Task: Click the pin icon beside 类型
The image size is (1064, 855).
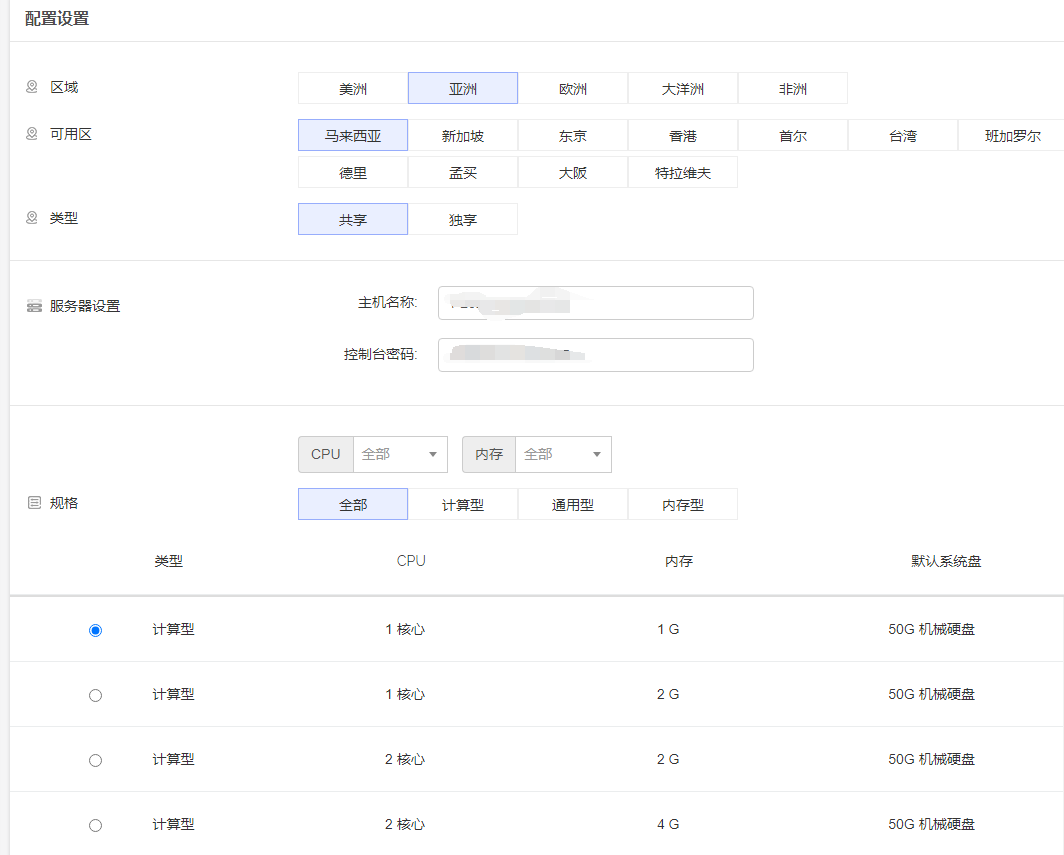Action: 31,217
